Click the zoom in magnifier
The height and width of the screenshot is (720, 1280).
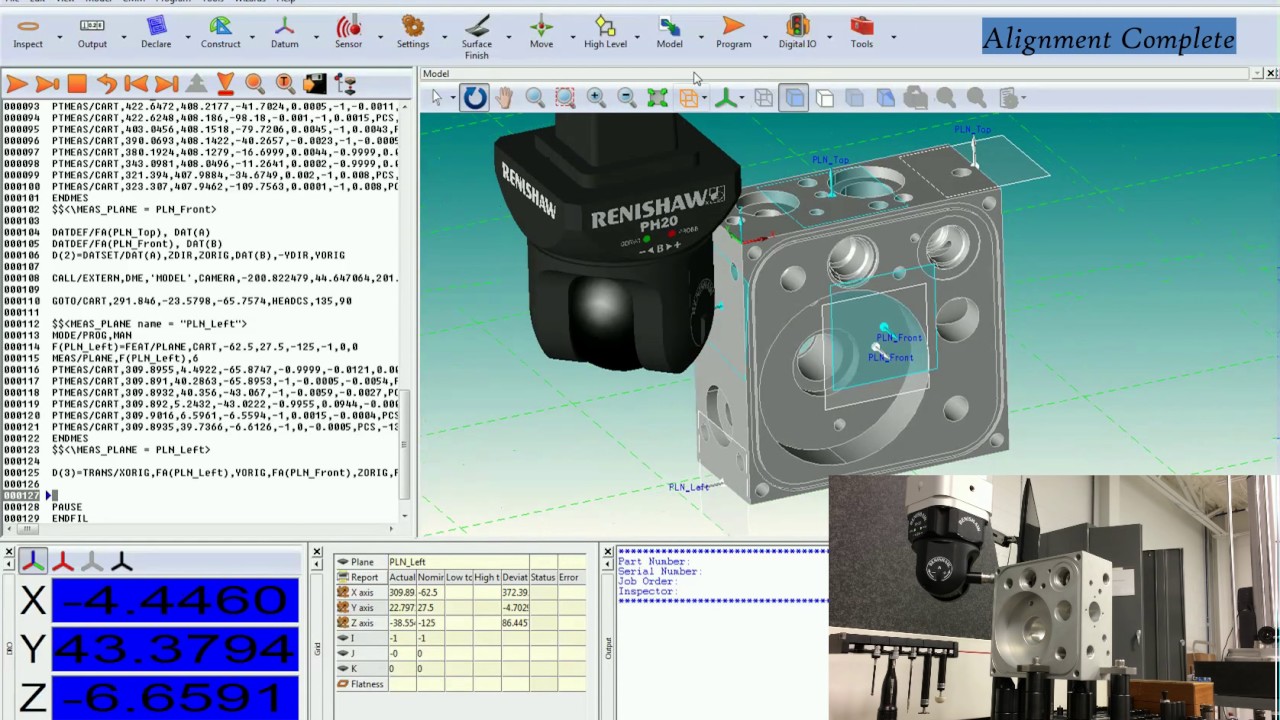tap(596, 97)
